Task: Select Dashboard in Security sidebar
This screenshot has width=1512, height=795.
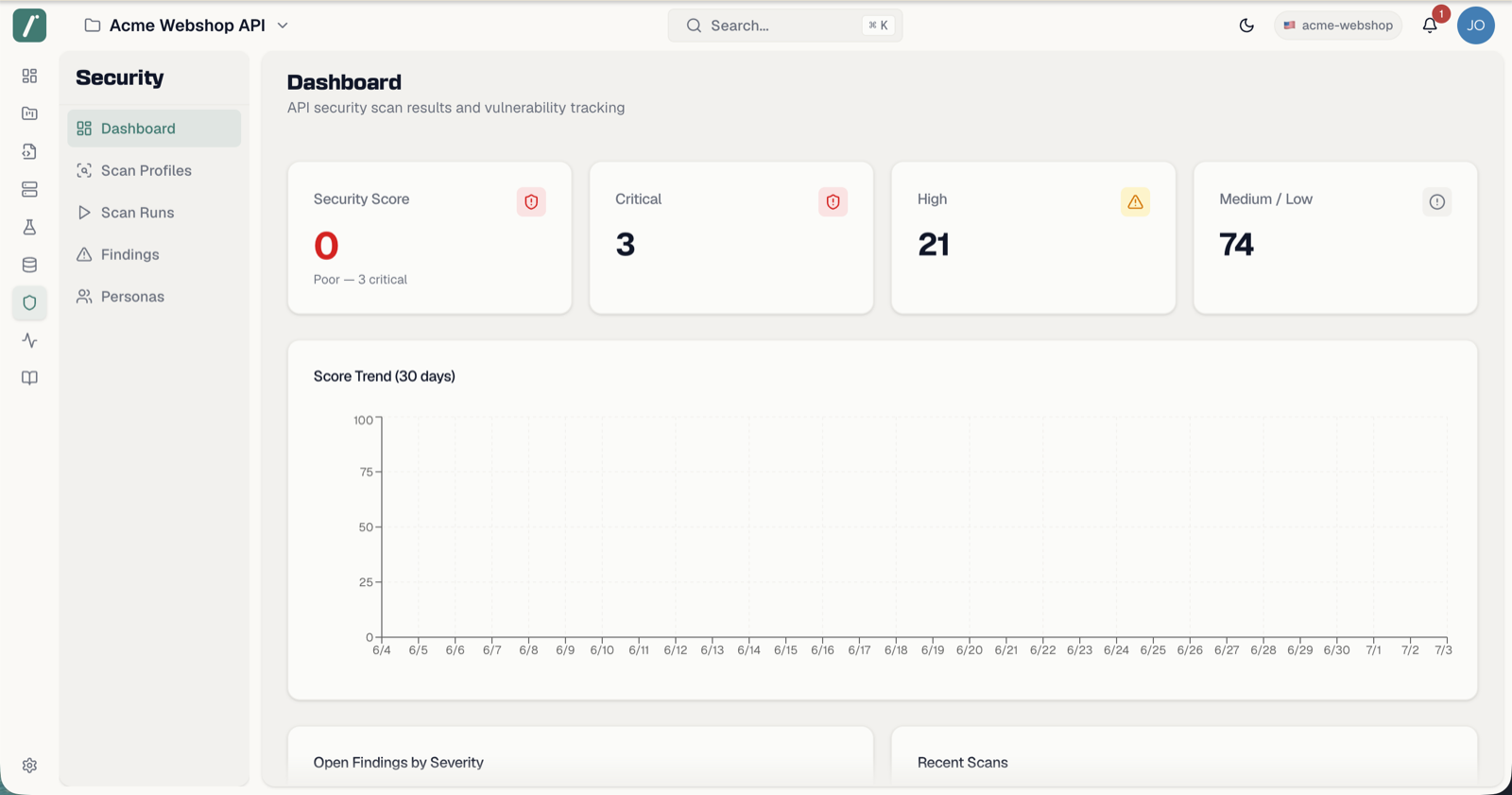Action: (x=154, y=129)
